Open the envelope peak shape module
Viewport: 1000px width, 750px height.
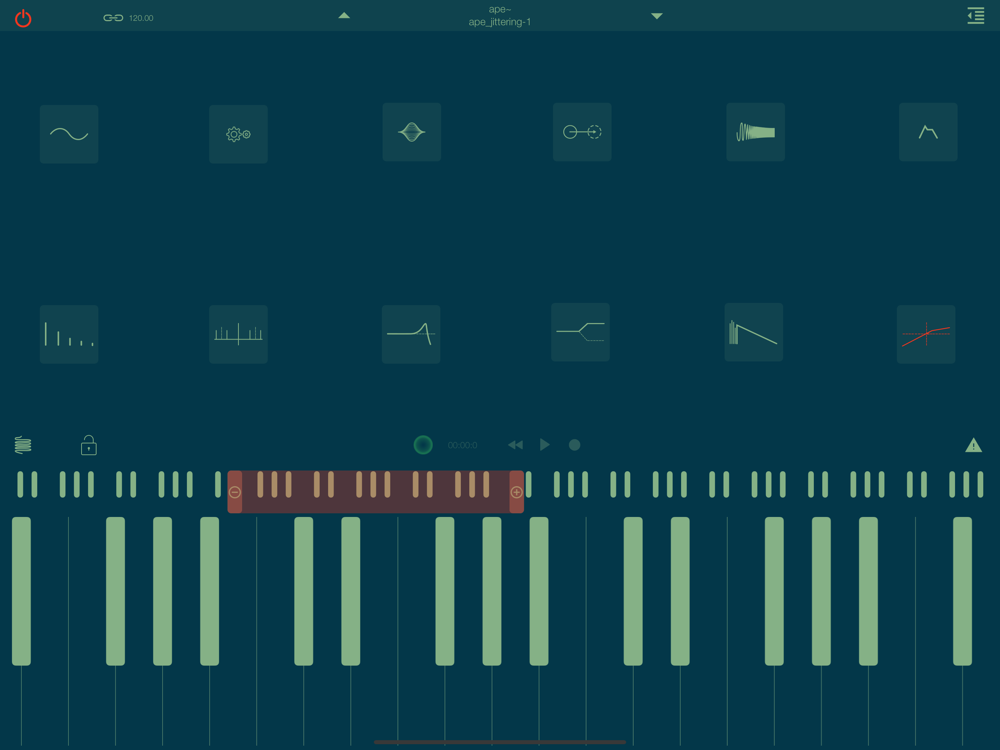tap(928, 132)
